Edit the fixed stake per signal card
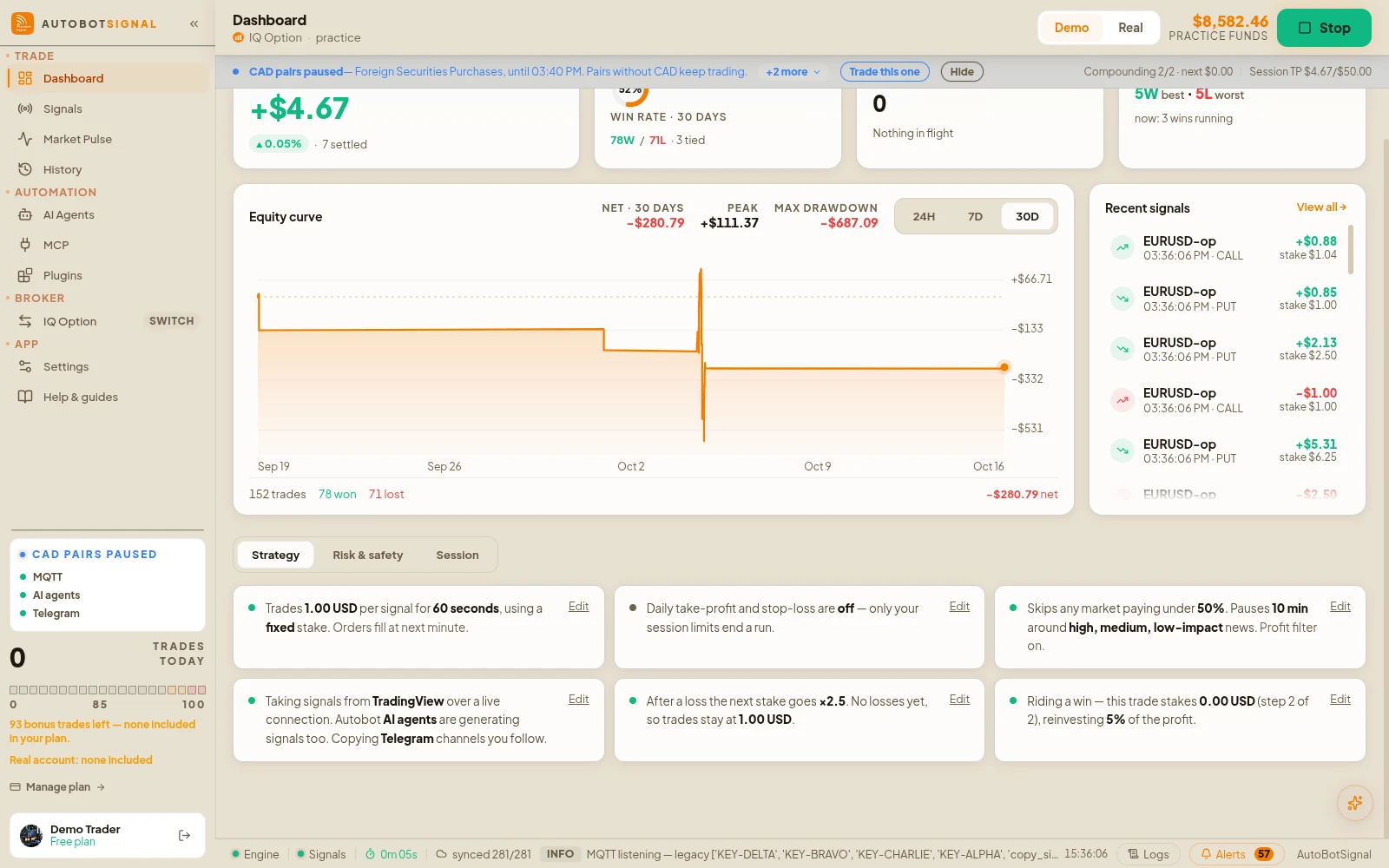The image size is (1389, 868). click(x=578, y=607)
